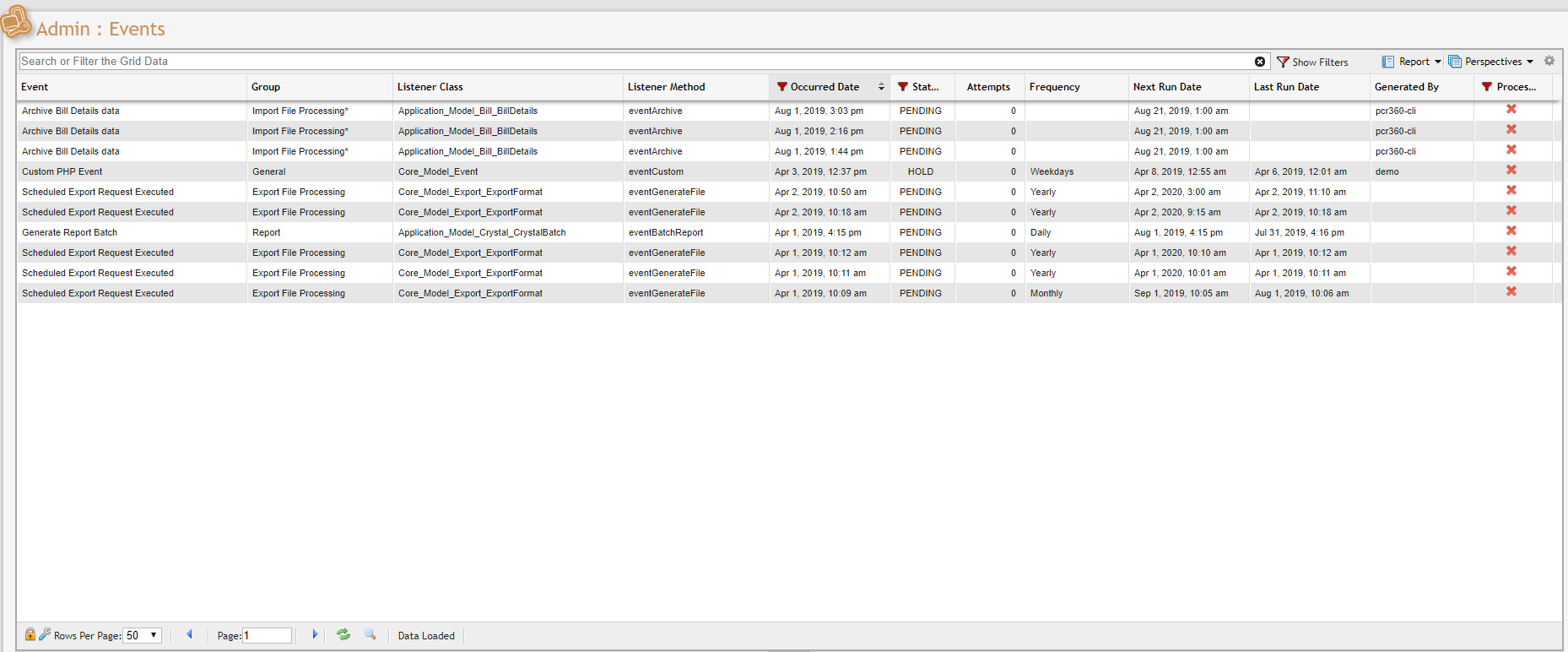Sort by the Occurred Date column header

[825, 87]
